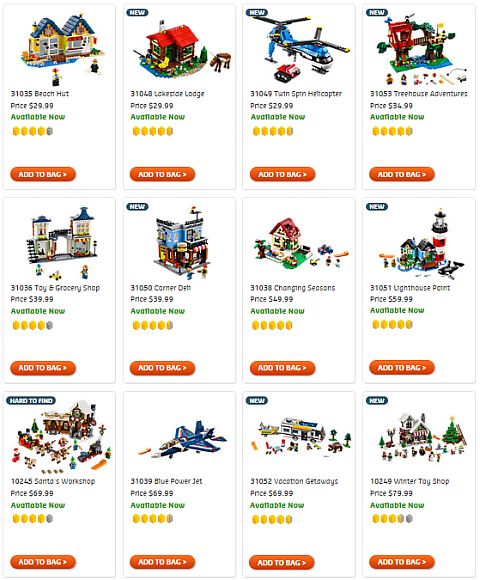Open the Beach Hut product image
Viewport: 480px width, 580px height.
(62, 48)
